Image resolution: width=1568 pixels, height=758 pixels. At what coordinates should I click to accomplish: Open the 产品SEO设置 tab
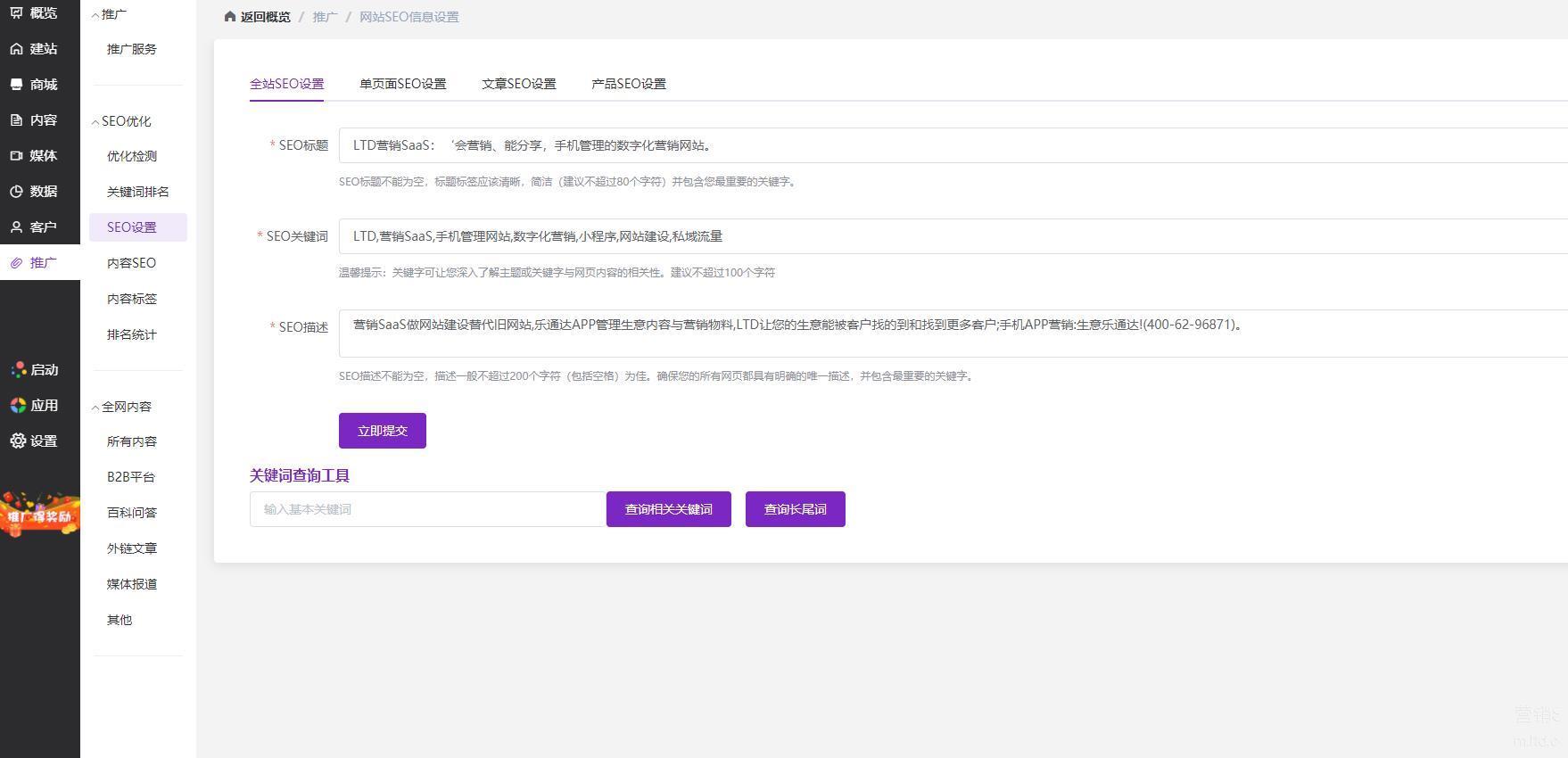tap(628, 84)
